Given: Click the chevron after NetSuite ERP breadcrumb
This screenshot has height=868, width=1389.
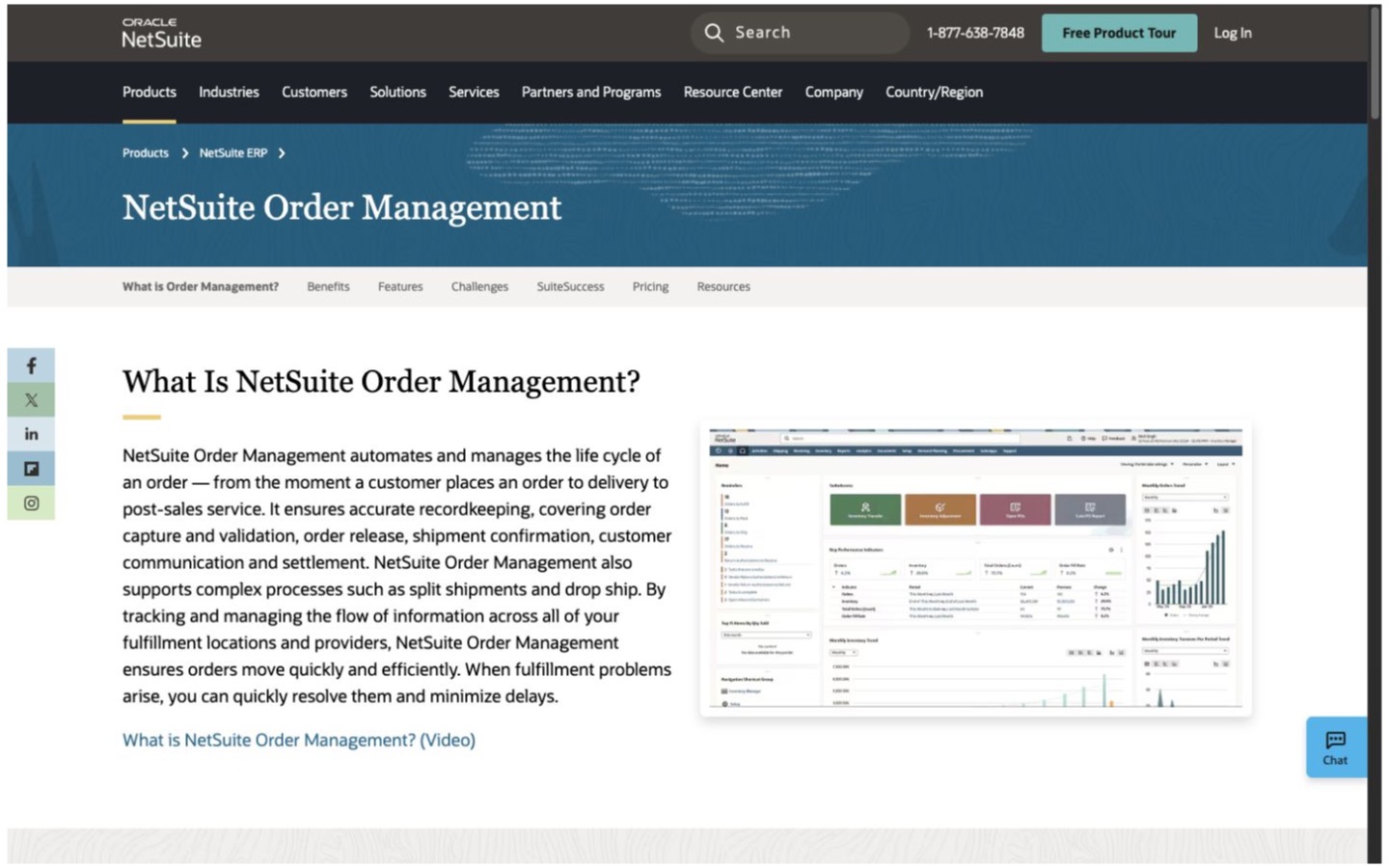Looking at the screenshot, I should click(x=282, y=153).
